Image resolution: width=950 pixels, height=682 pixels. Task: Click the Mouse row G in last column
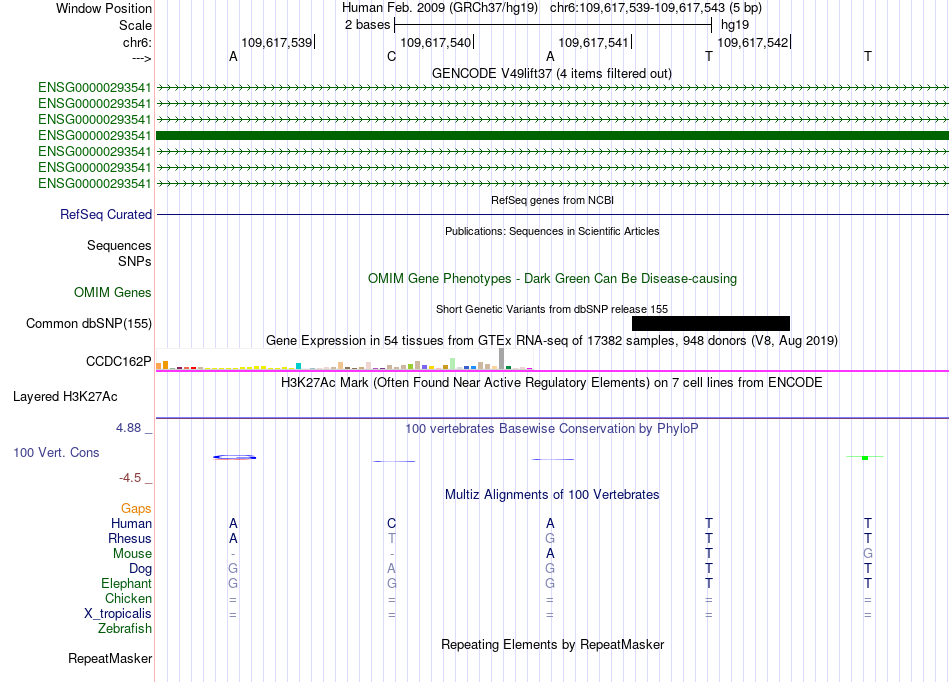click(868, 554)
